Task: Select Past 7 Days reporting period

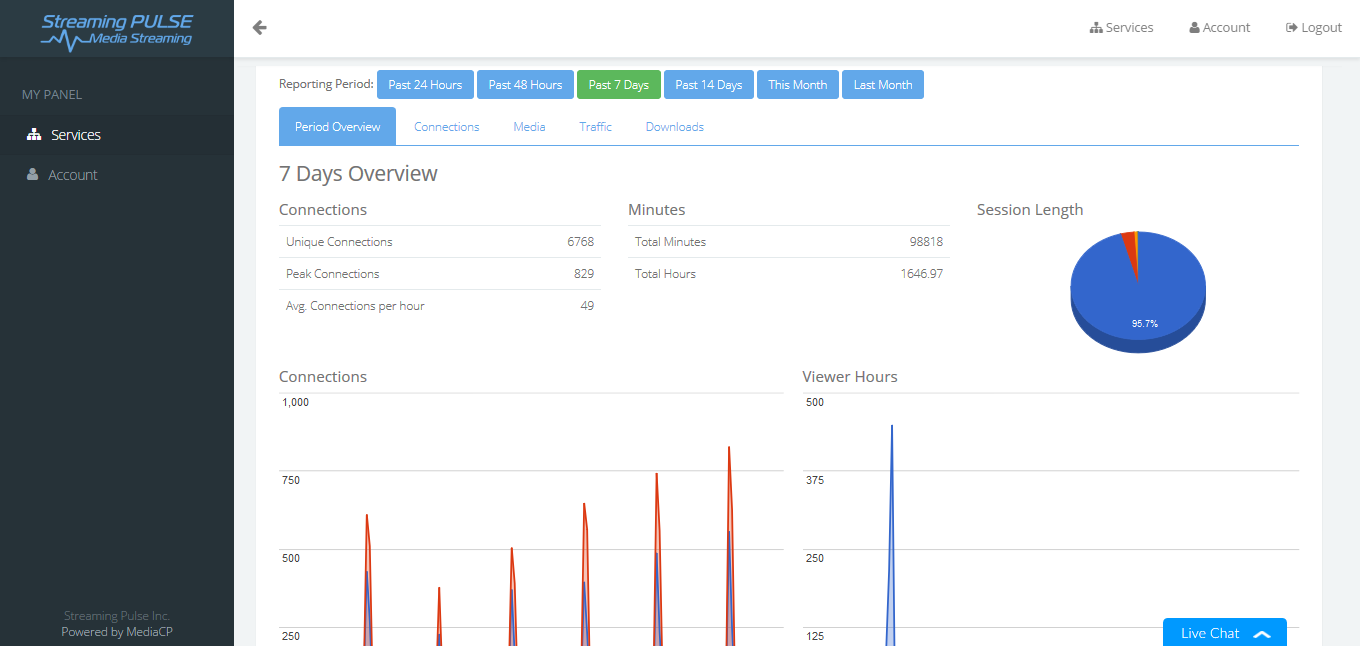Action: [x=618, y=85]
